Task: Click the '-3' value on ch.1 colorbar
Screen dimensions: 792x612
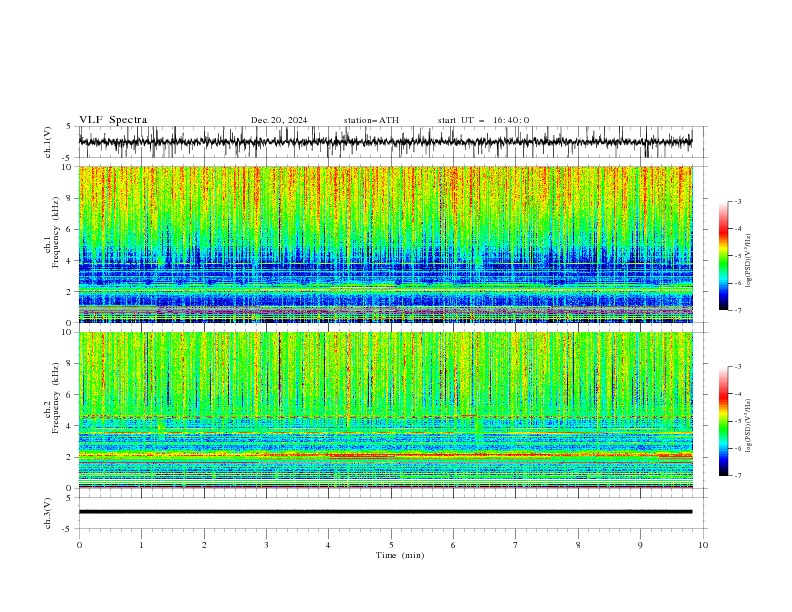Action: (x=738, y=201)
